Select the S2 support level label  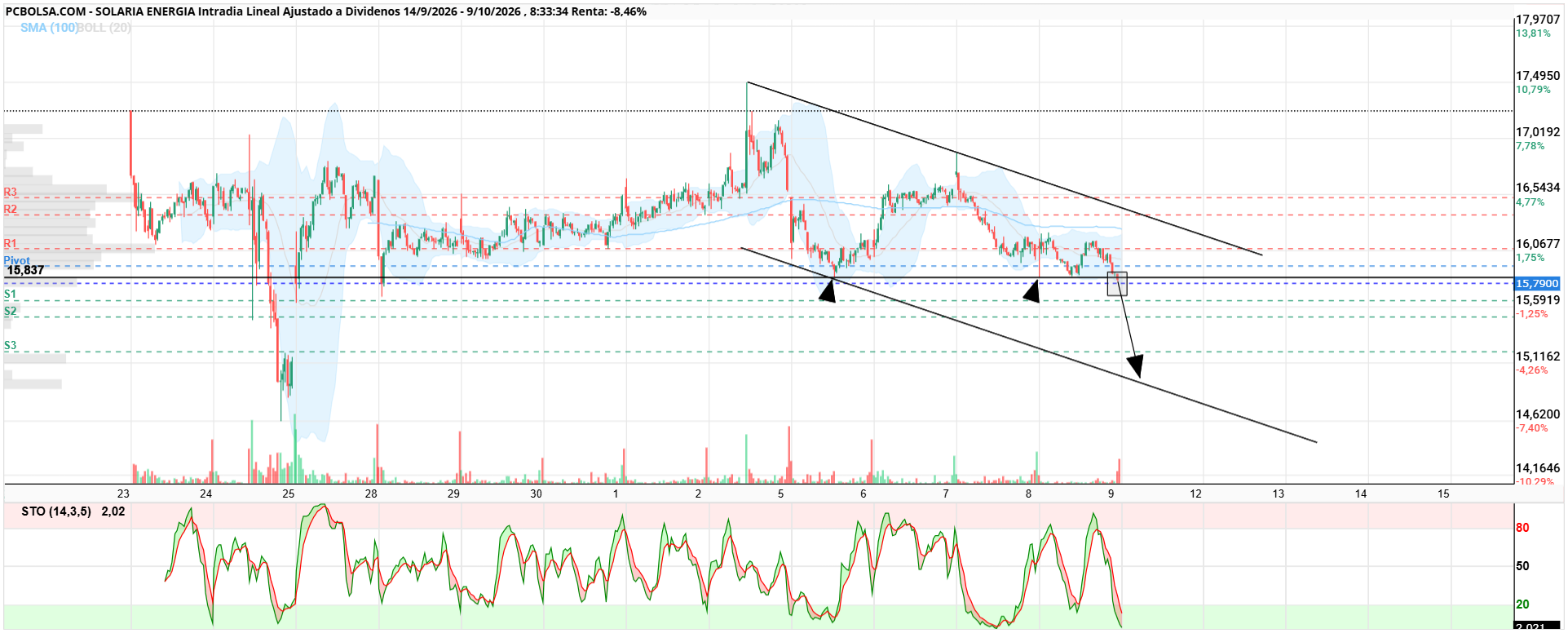10,312
